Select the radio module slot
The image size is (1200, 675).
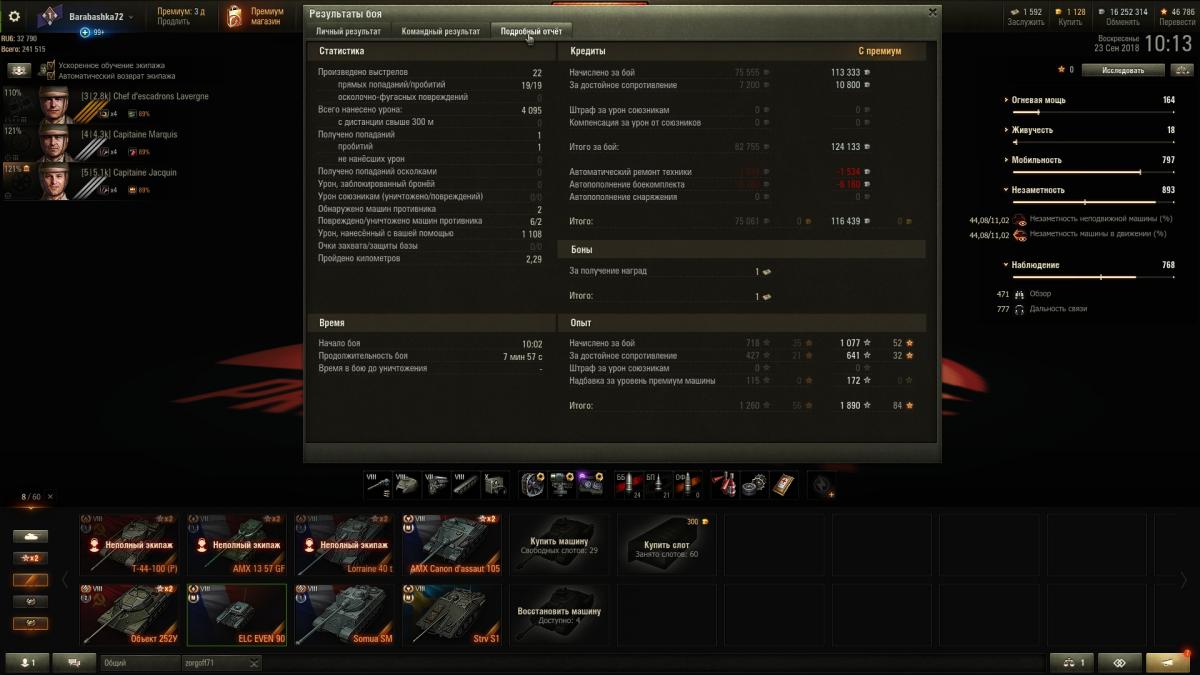click(494, 485)
